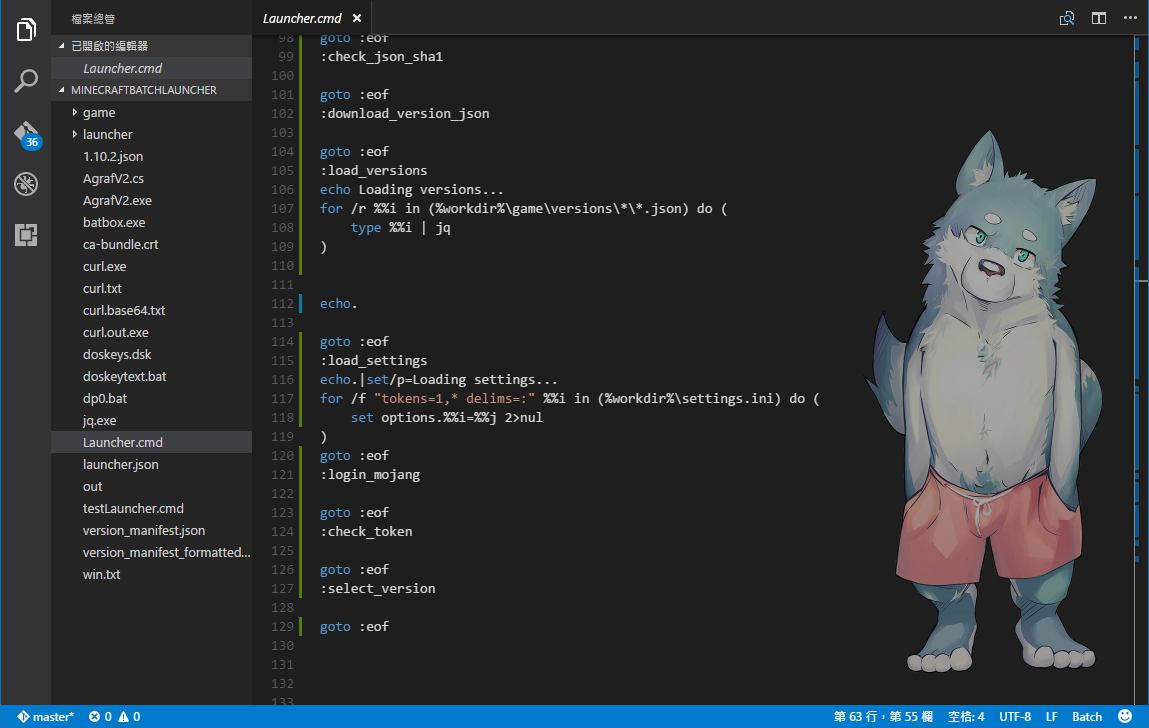The width and height of the screenshot is (1149, 728).
Task: Open the Explorer view in activity bar
Action: (x=26, y=30)
